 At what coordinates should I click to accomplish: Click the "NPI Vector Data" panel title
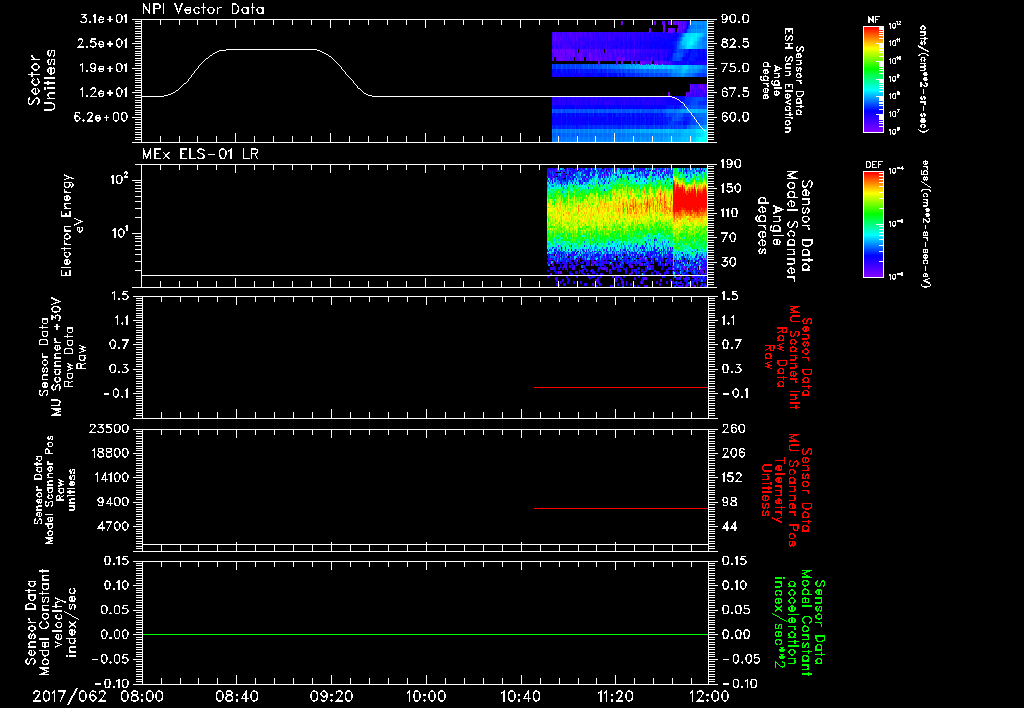tap(203, 9)
